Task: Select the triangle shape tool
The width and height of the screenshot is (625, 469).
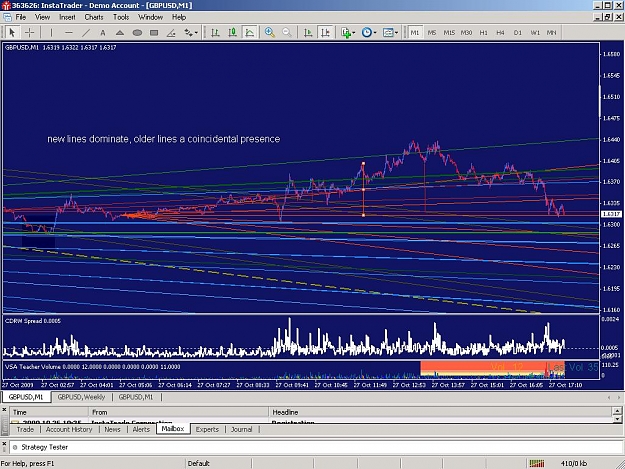Action: 120,33
